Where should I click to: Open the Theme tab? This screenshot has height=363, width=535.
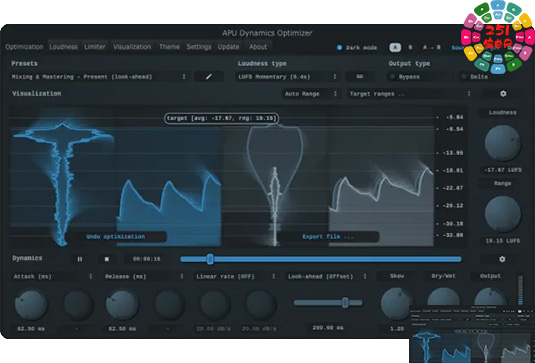coord(169,47)
